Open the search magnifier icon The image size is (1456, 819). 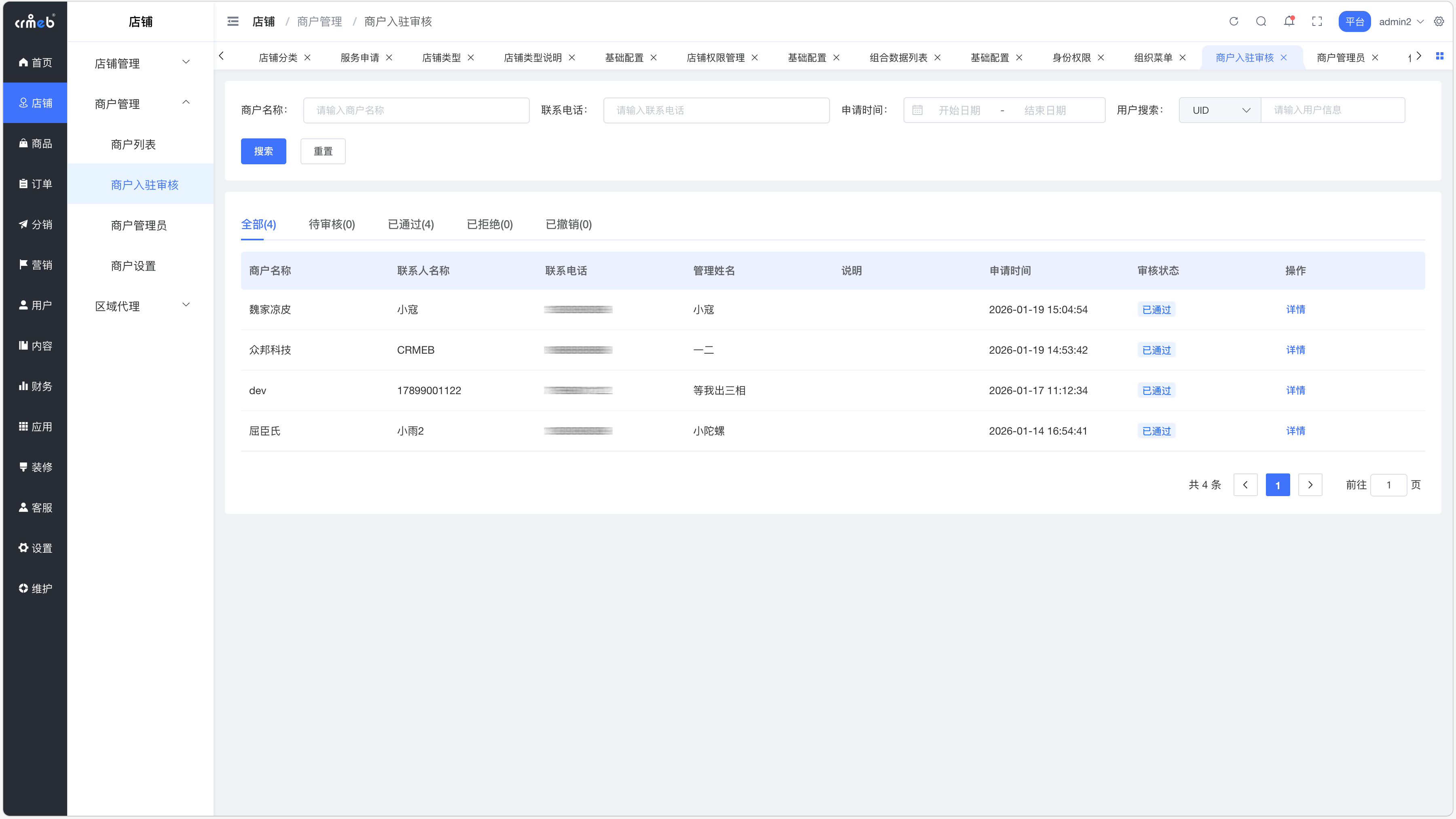coord(1261,21)
